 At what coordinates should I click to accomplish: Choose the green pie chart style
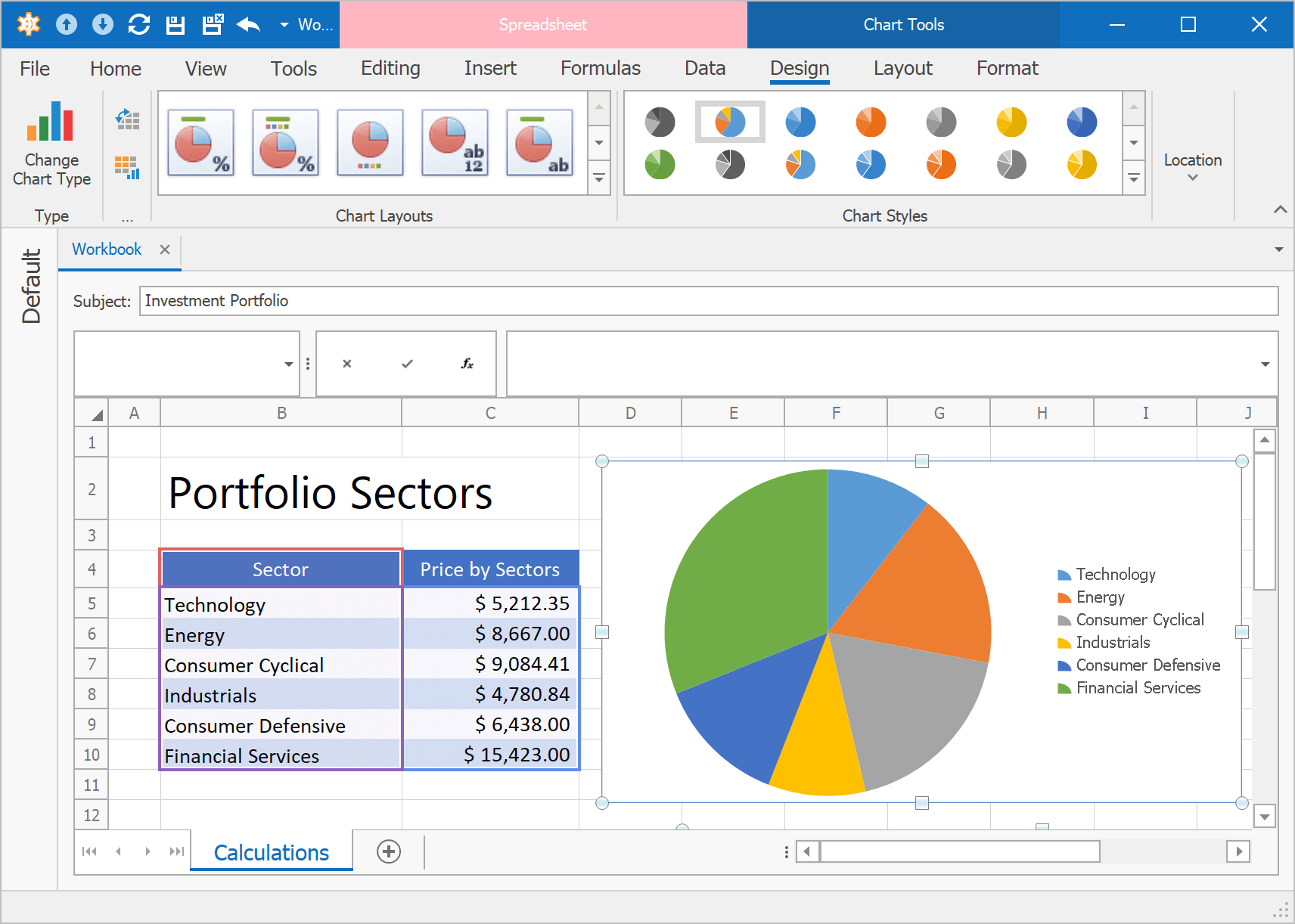(x=660, y=165)
